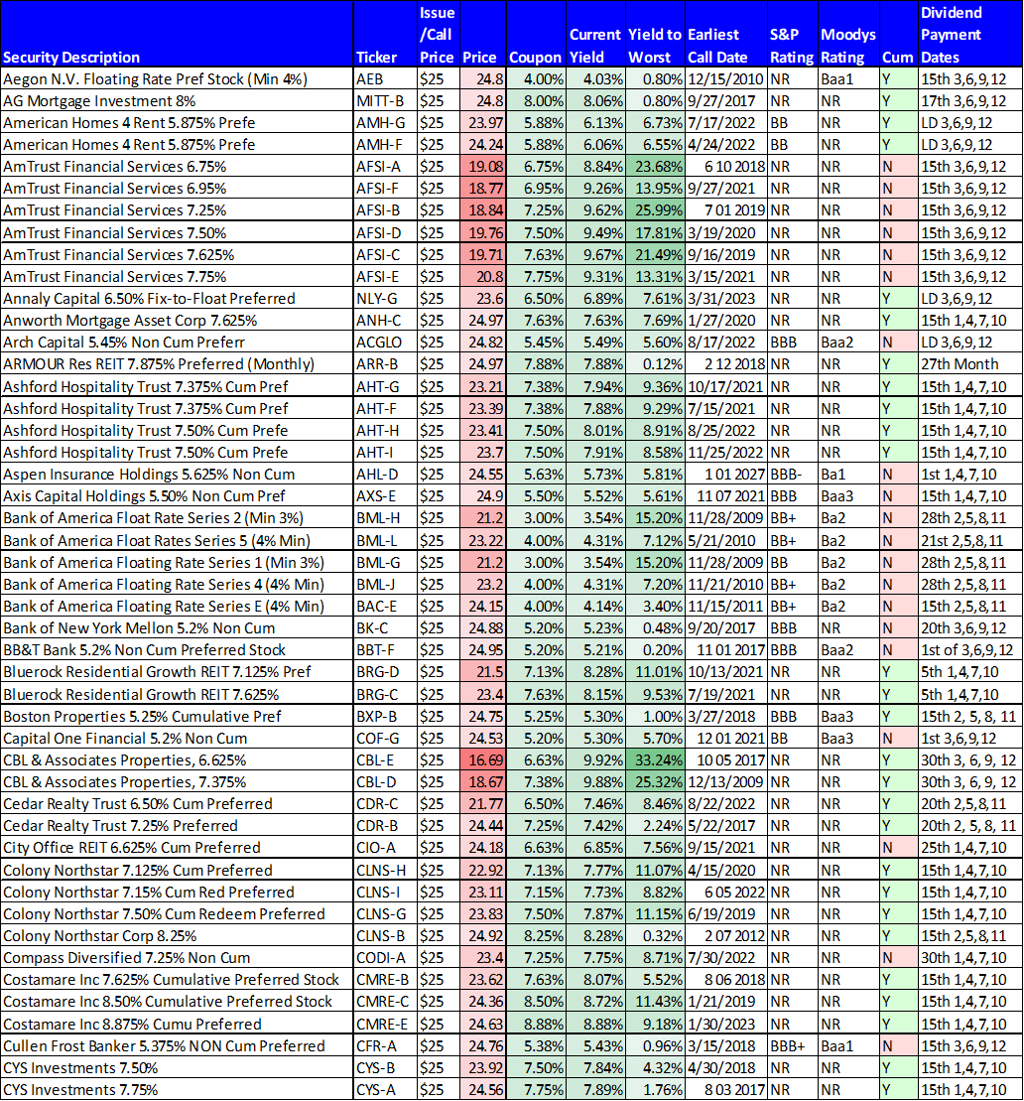Select current yield 8.88% cell
1024x1101 pixels.
tap(595, 1024)
